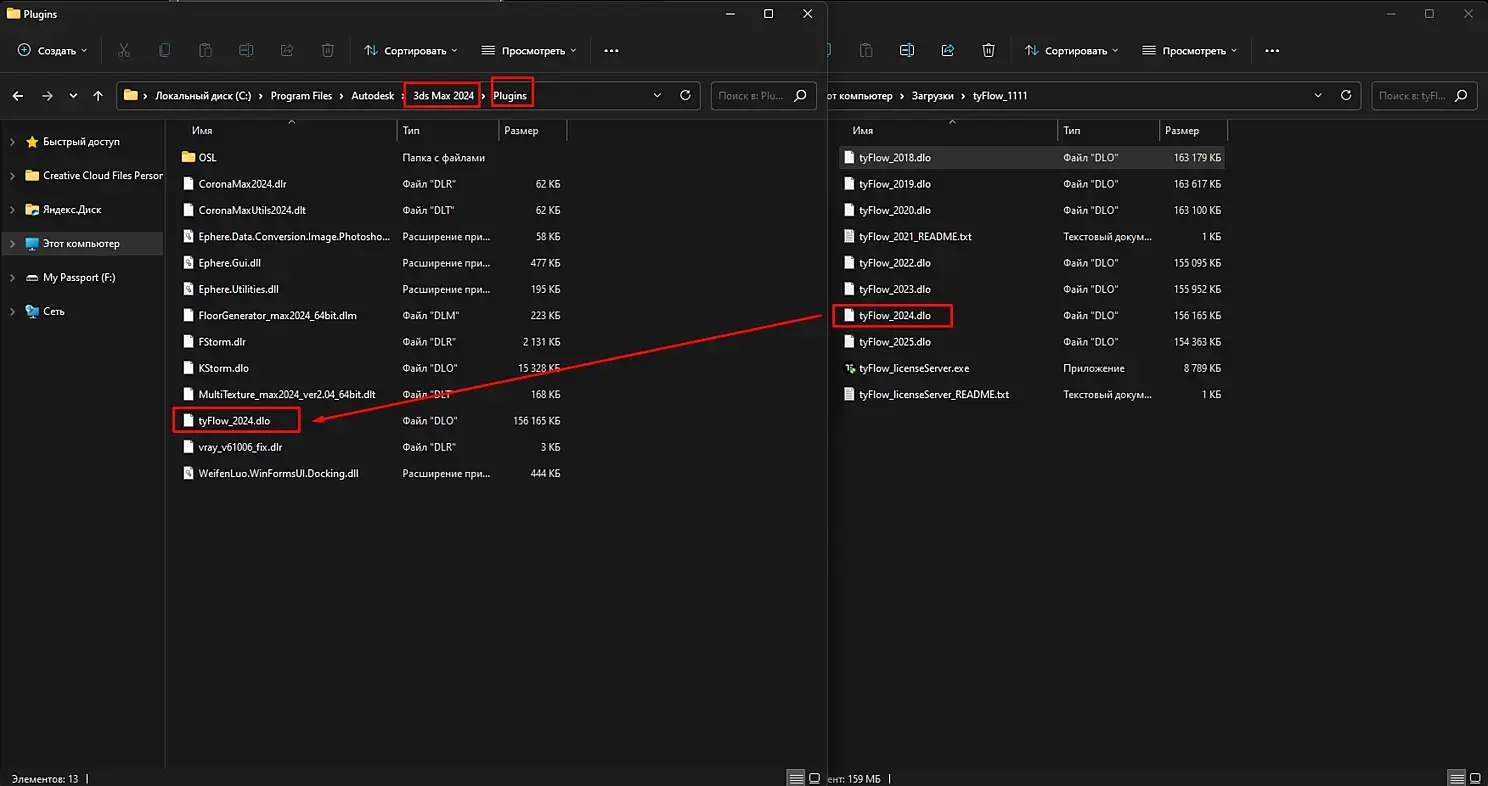This screenshot has height=786, width=1488.
Task: Click the Delete trash icon in tyFlow_1111 toolbar
Action: point(989,50)
